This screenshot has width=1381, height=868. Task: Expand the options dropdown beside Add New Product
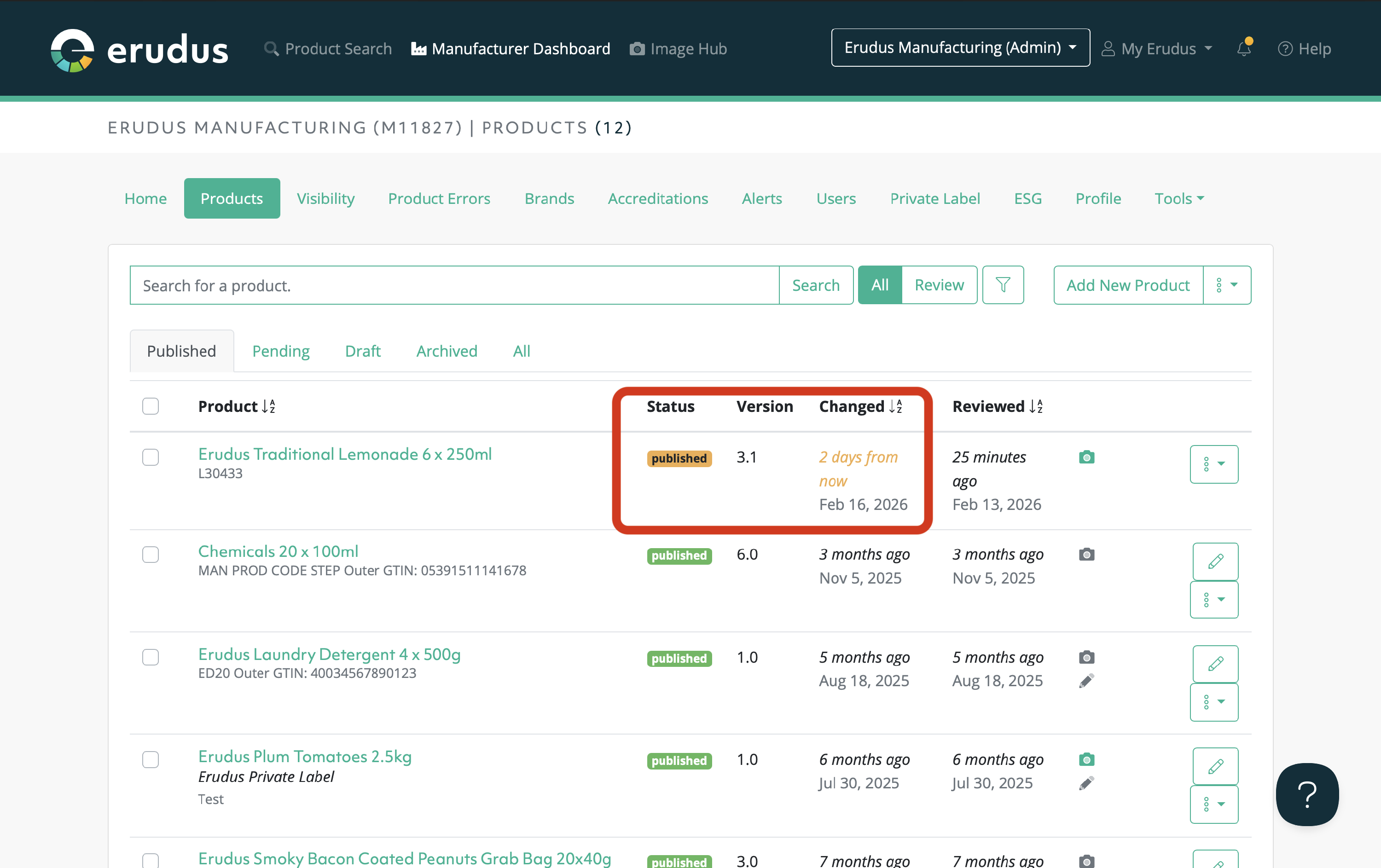click(x=1226, y=285)
